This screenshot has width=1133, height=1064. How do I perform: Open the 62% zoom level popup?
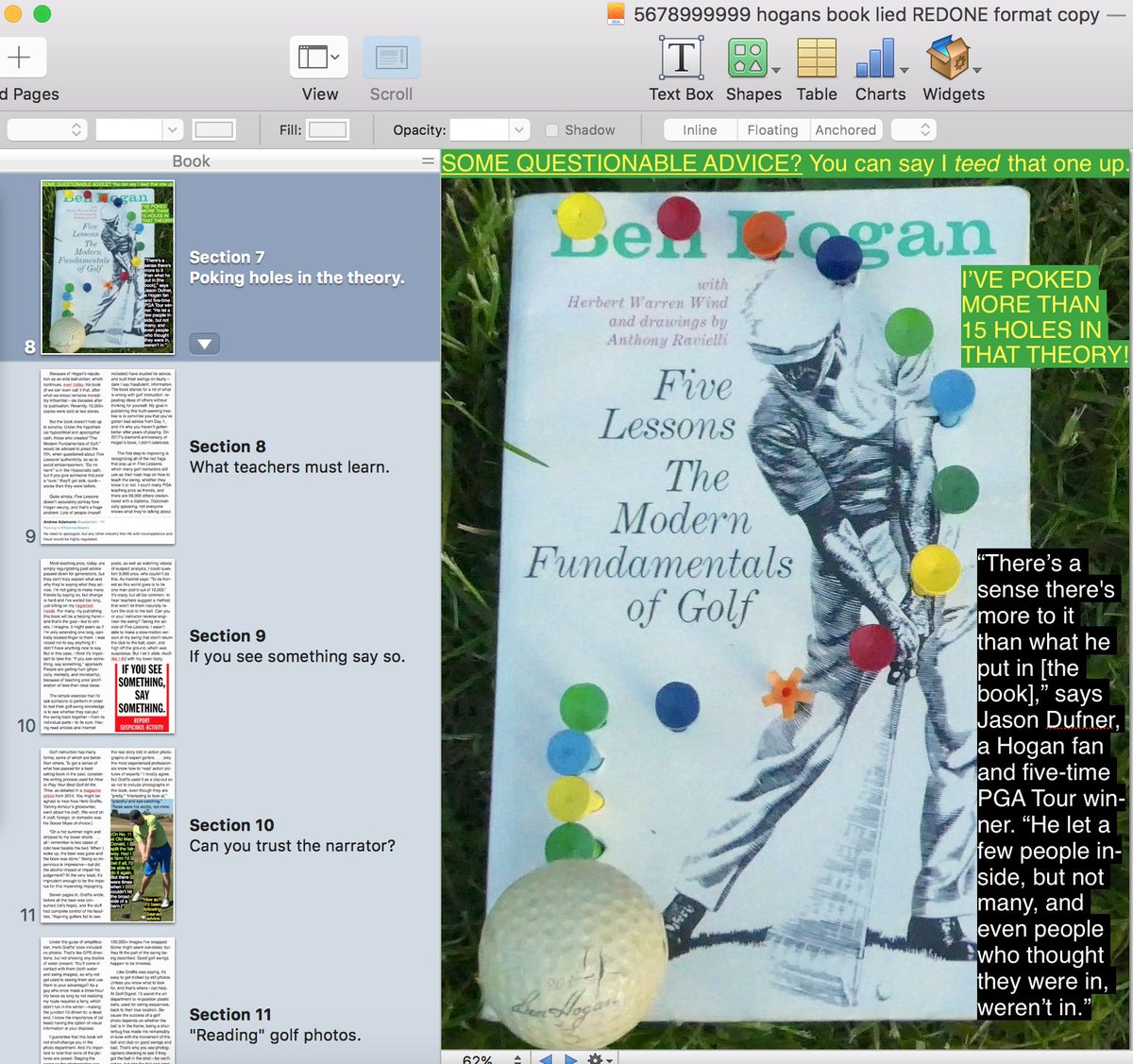click(492, 1058)
